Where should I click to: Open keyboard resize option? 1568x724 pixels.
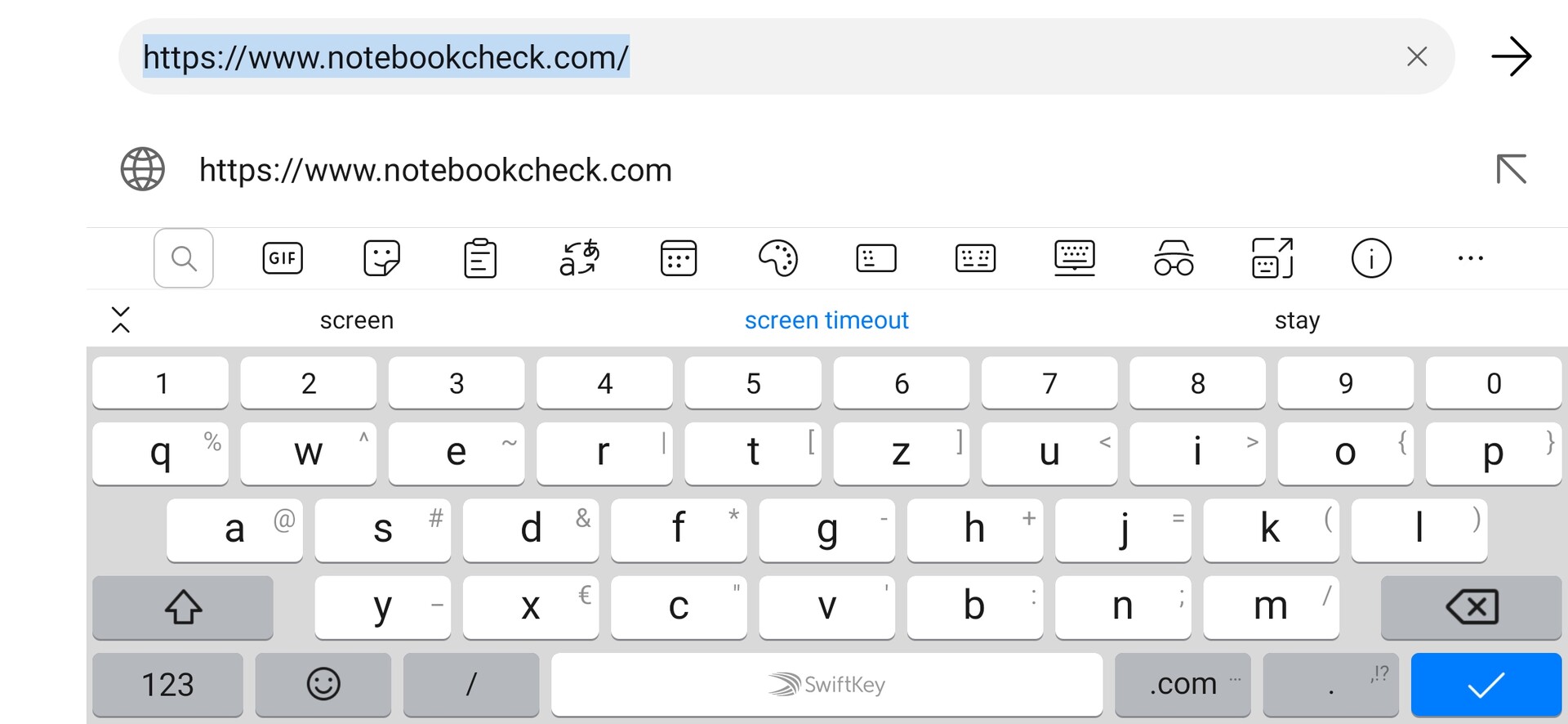pos(1272,258)
